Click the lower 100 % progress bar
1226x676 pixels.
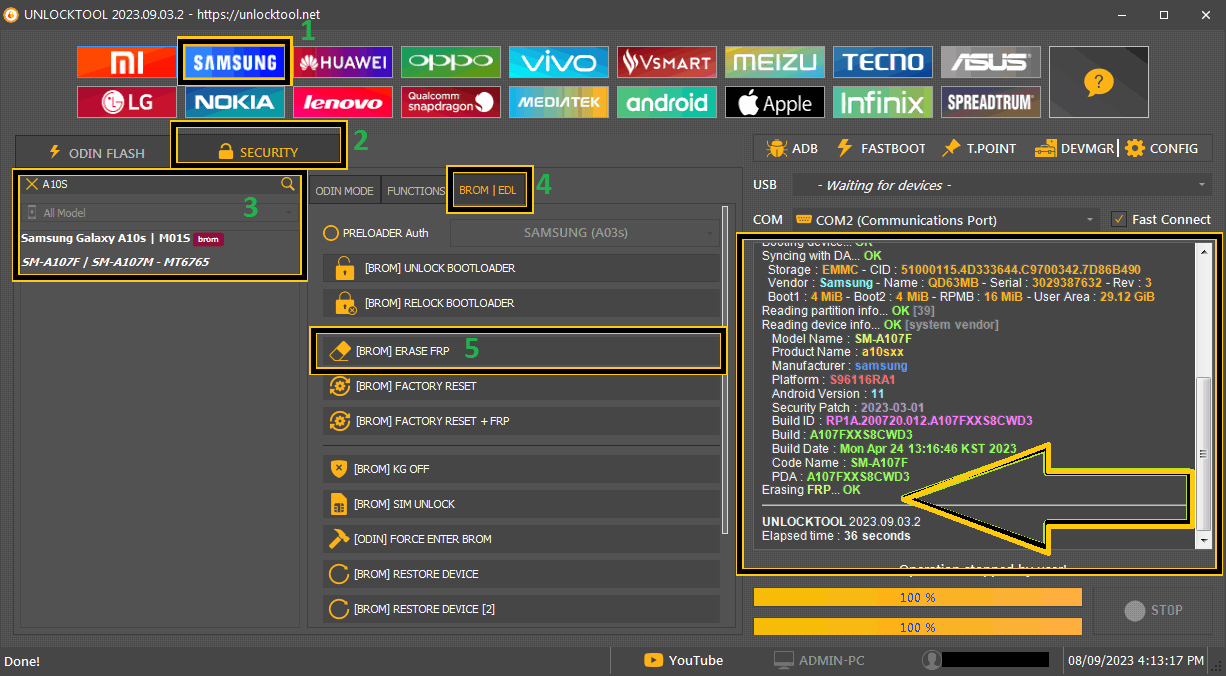point(917,627)
